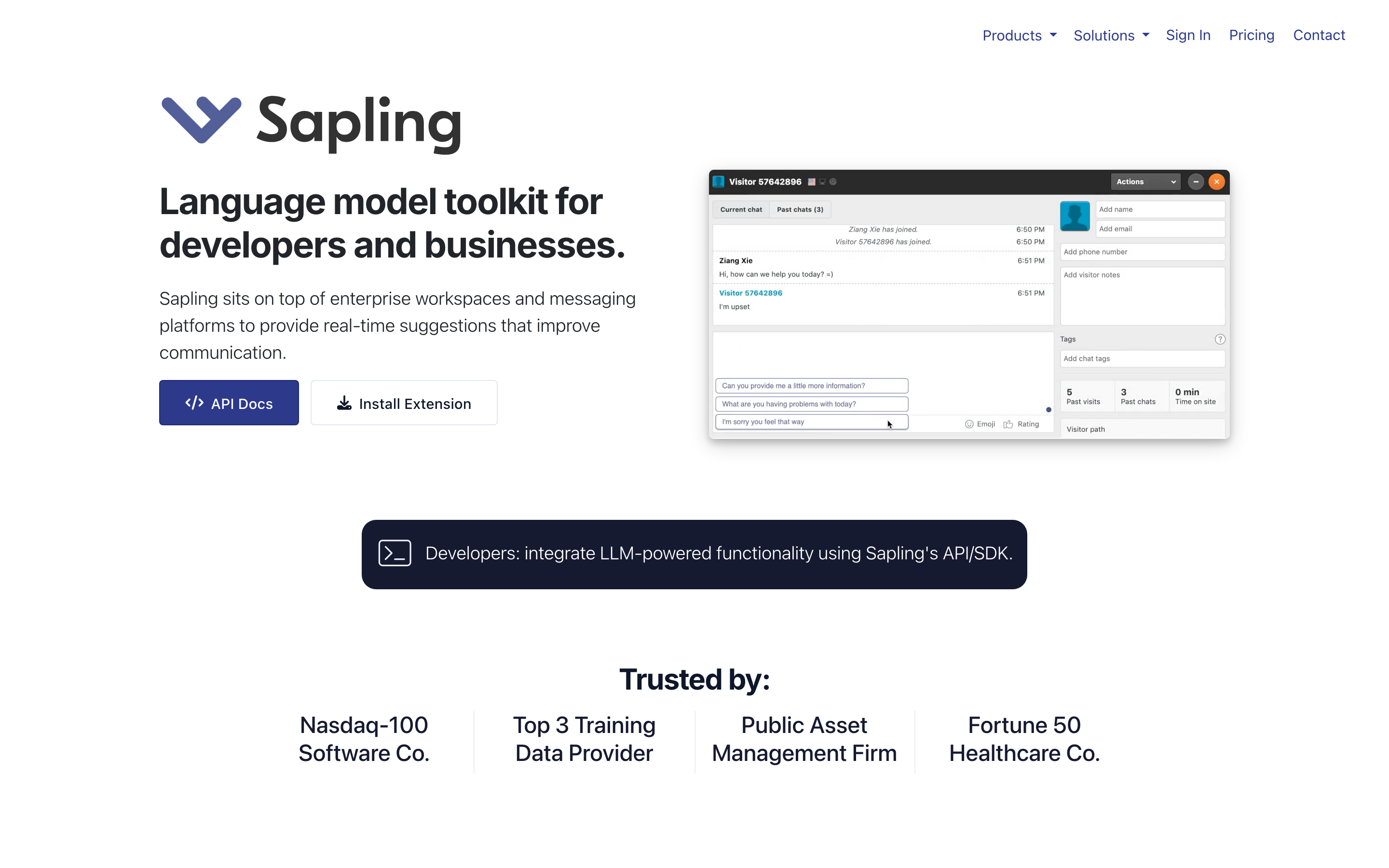Click the Developers API/SDK banner

click(694, 554)
